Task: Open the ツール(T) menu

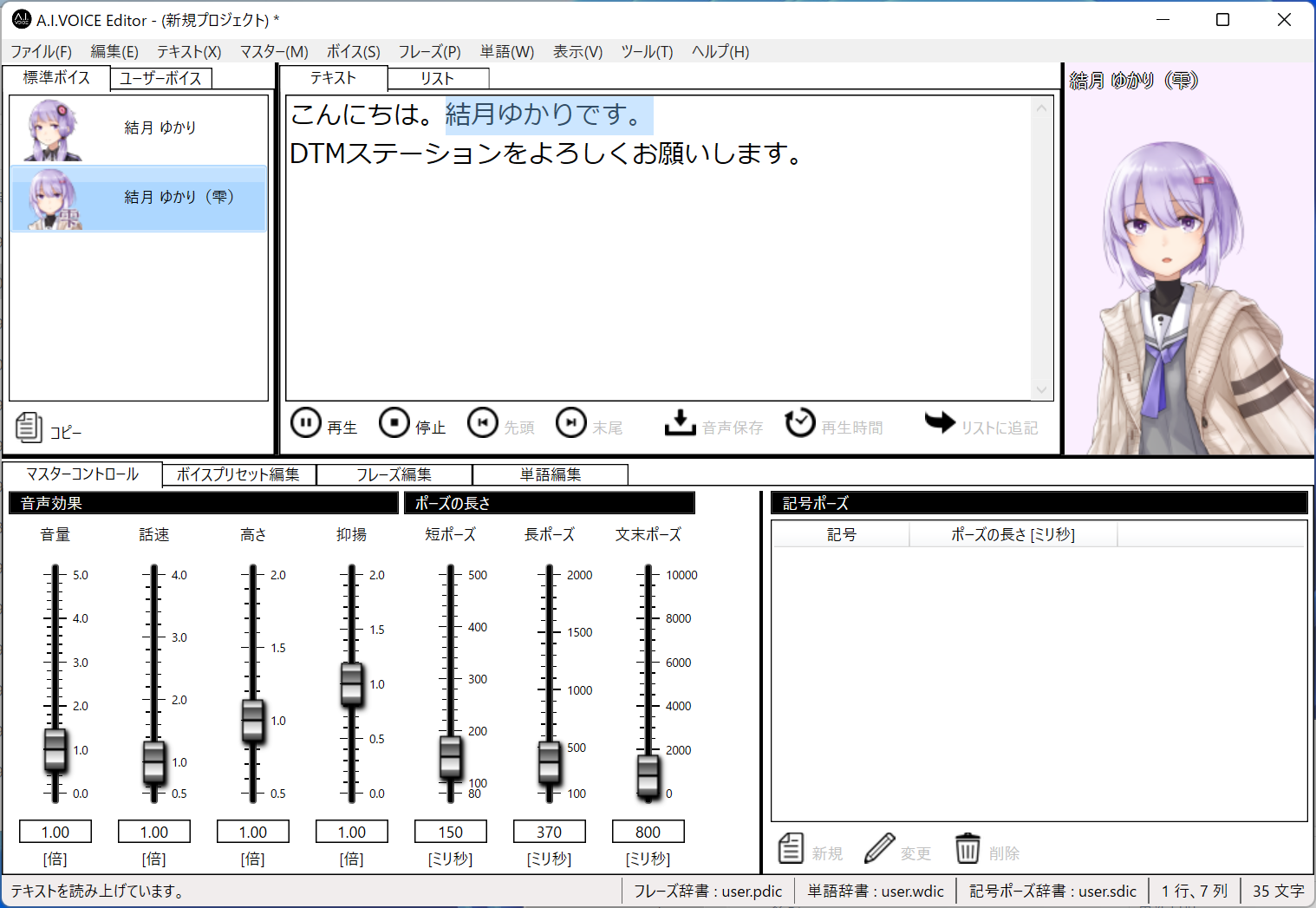Action: pyautogui.click(x=647, y=52)
